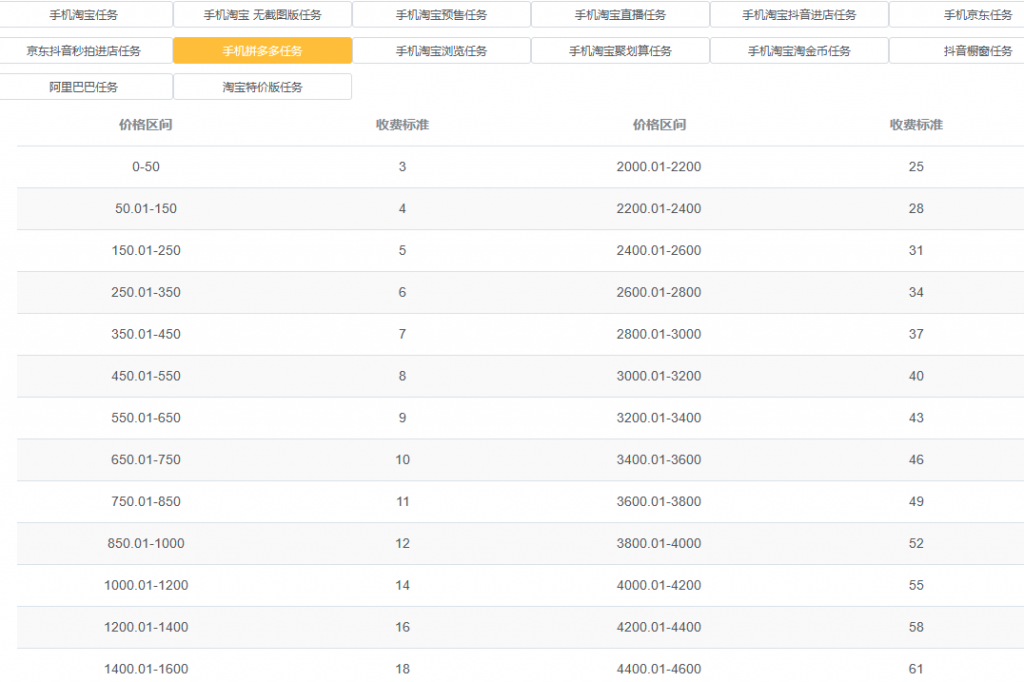Open 手机淘宝浏览任务 tab

tap(441, 50)
